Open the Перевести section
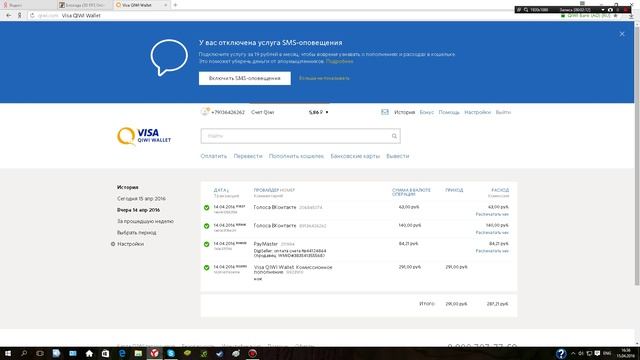 pos(248,156)
